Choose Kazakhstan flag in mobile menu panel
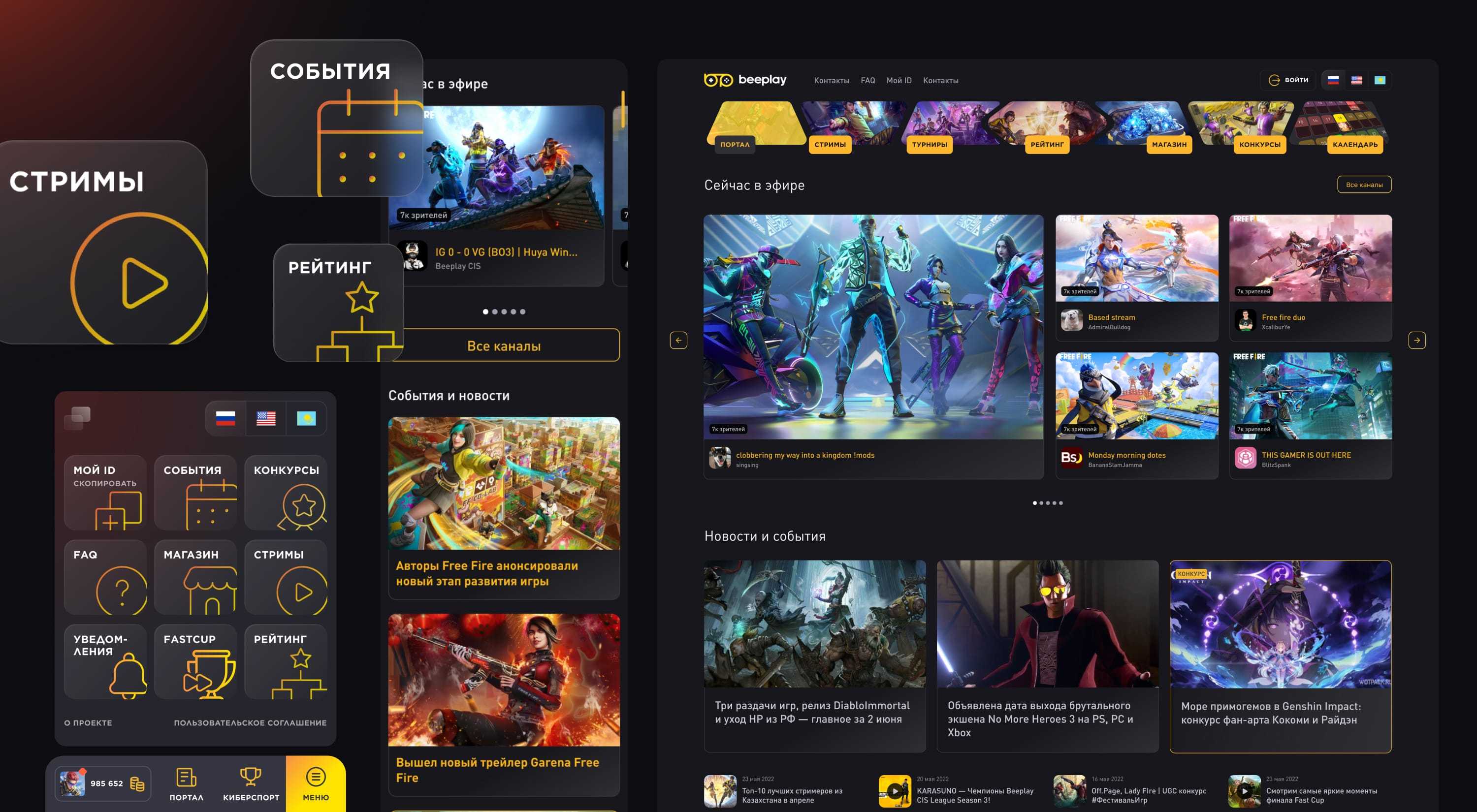 (x=306, y=418)
